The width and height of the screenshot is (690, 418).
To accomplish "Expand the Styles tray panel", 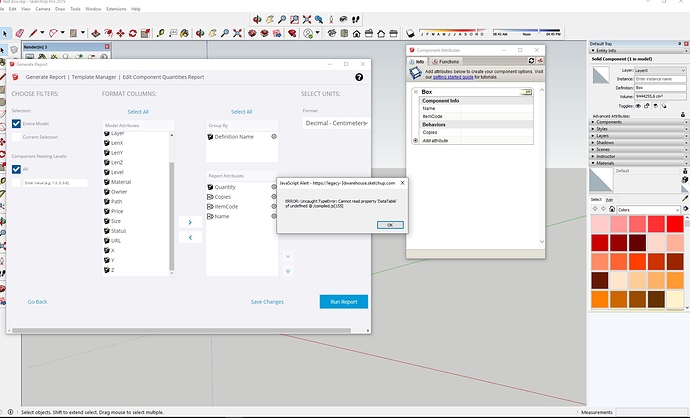I will 638,129.
